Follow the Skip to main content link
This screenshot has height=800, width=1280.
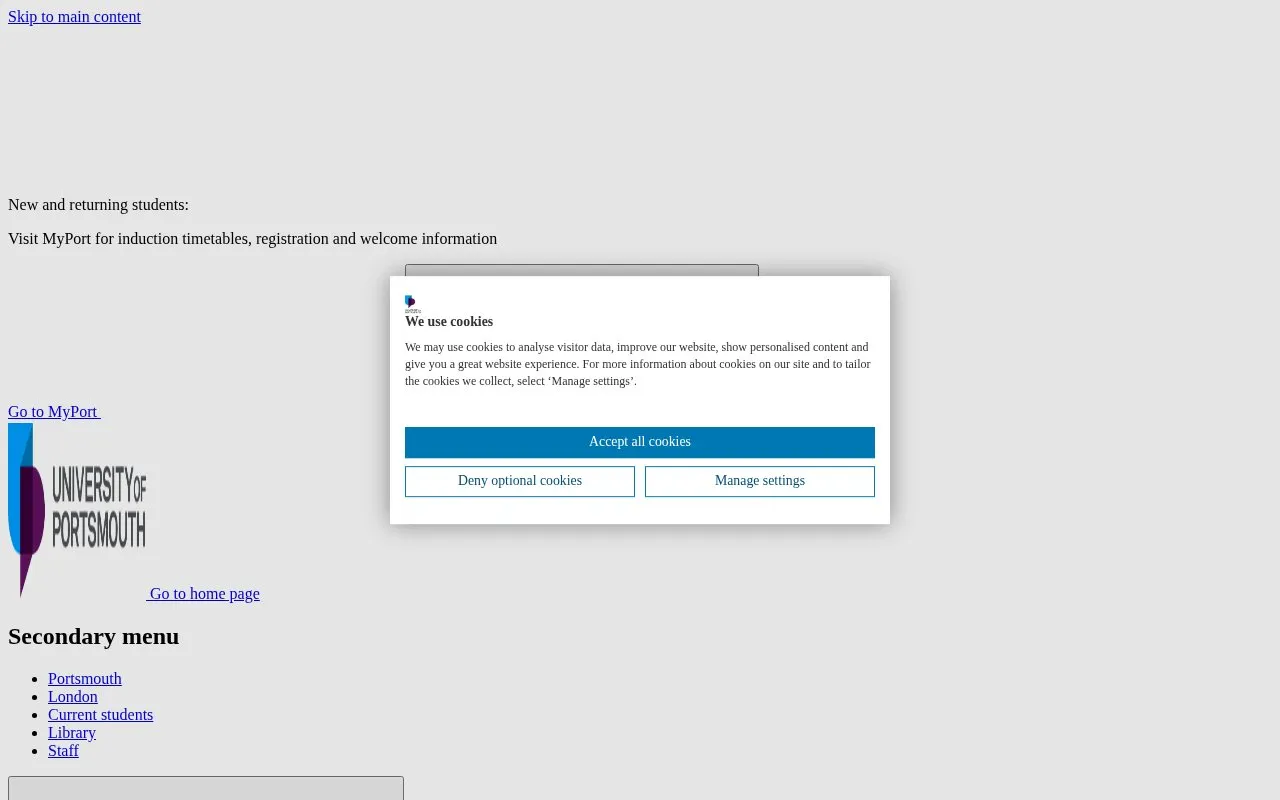click(x=74, y=17)
